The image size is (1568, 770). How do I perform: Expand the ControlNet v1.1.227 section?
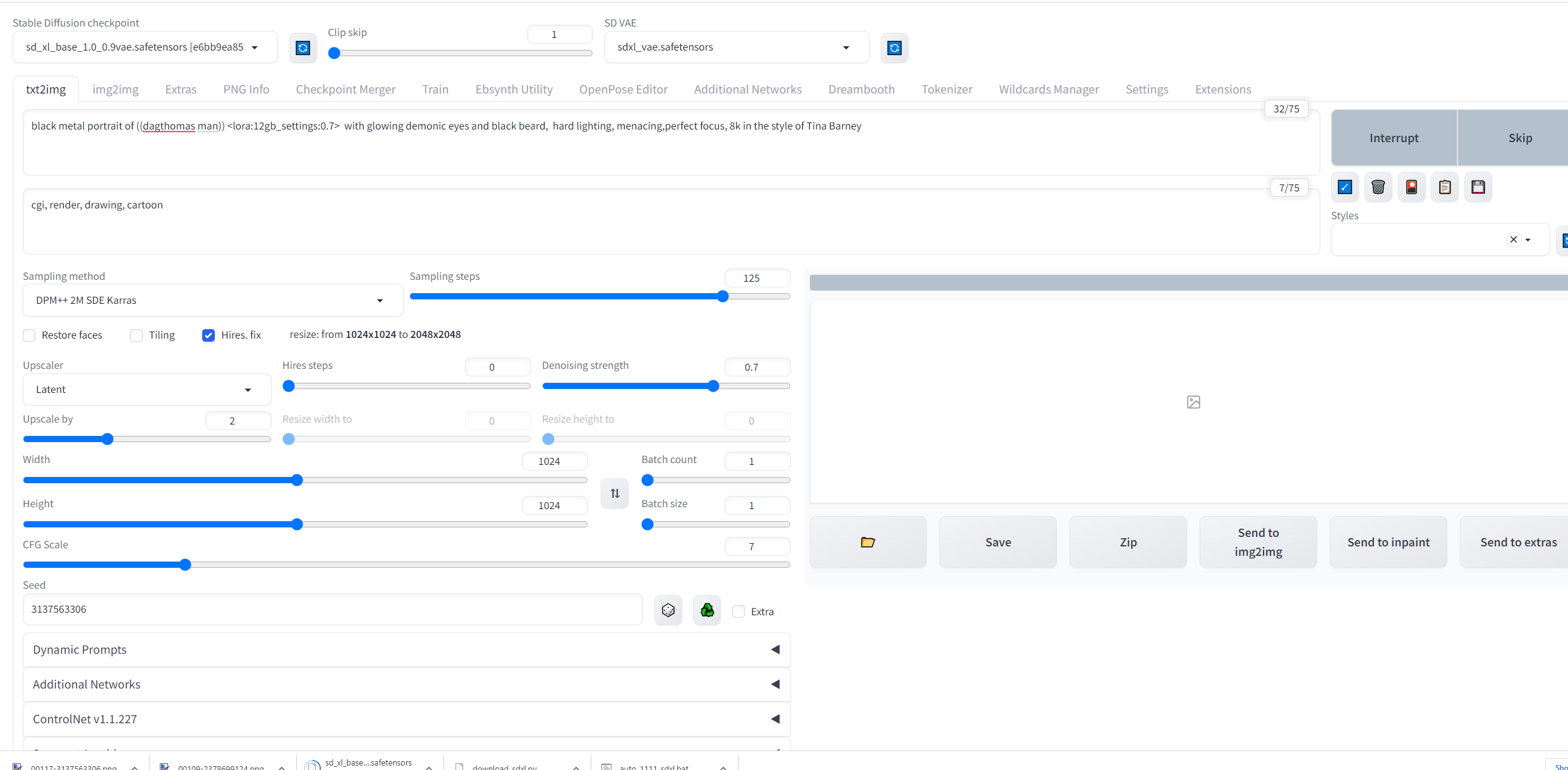(406, 719)
